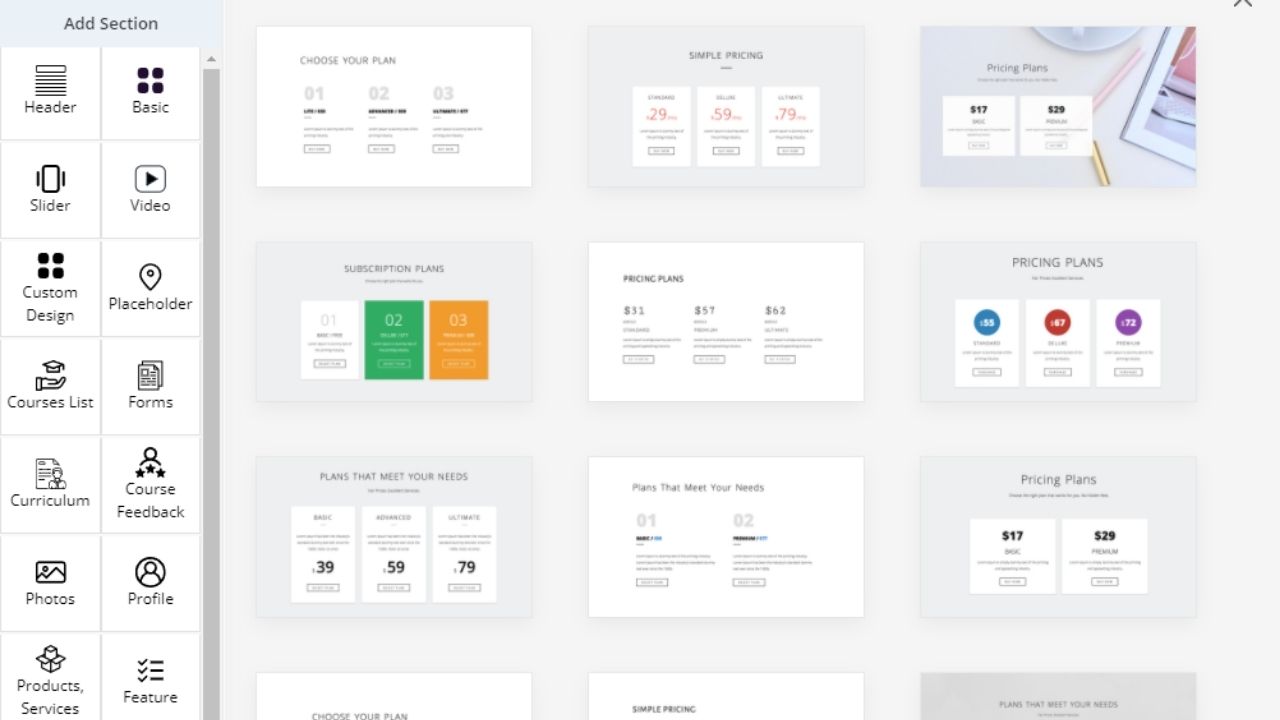The width and height of the screenshot is (1280, 720).
Task: Open the Custom Design category
Action: [x=50, y=288]
